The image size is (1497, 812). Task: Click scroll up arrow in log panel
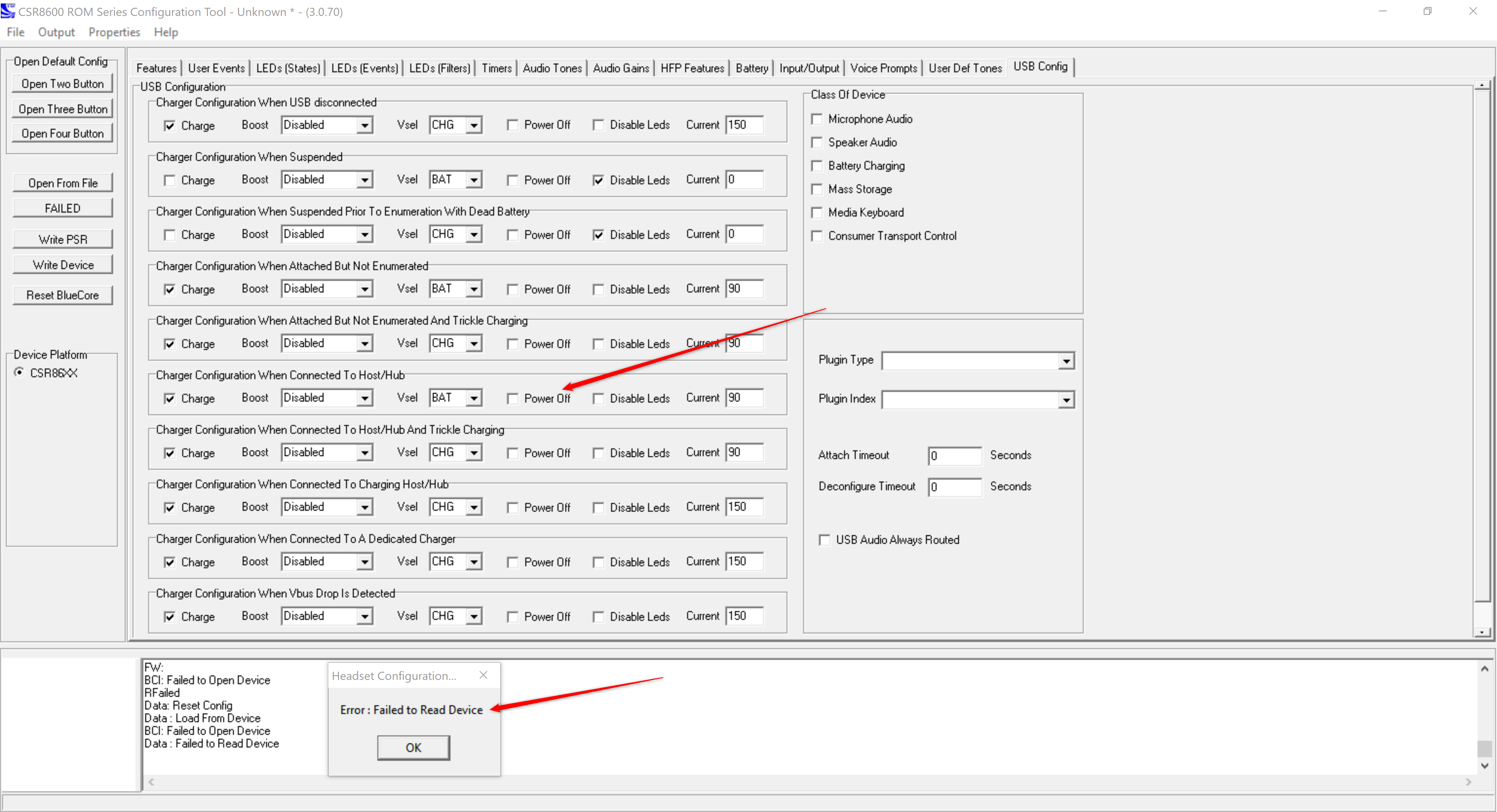(1484, 669)
